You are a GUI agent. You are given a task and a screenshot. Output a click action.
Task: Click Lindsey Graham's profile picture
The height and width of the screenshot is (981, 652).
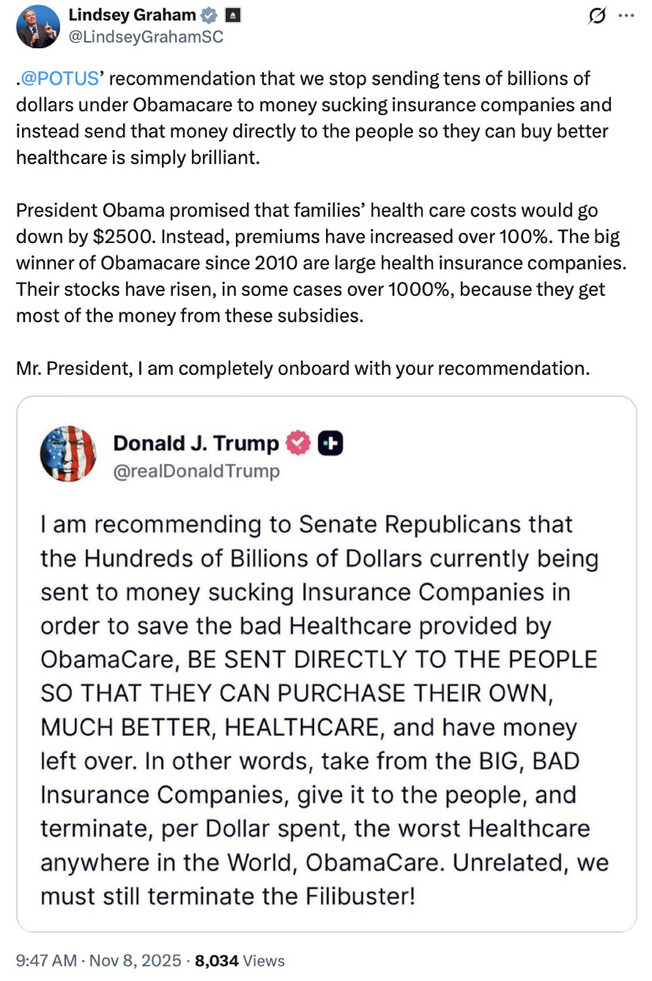click(x=33, y=26)
